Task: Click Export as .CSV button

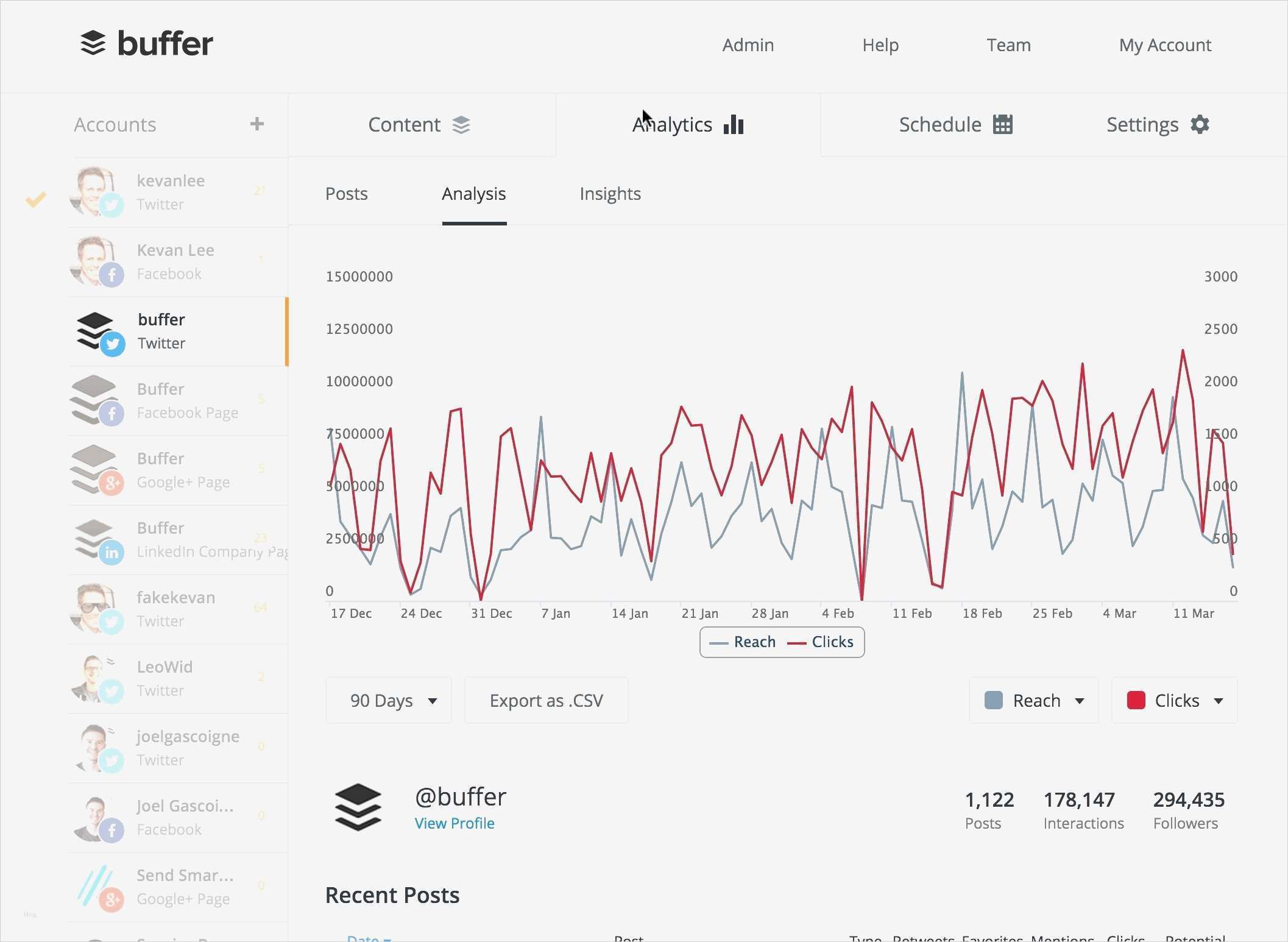Action: (546, 701)
